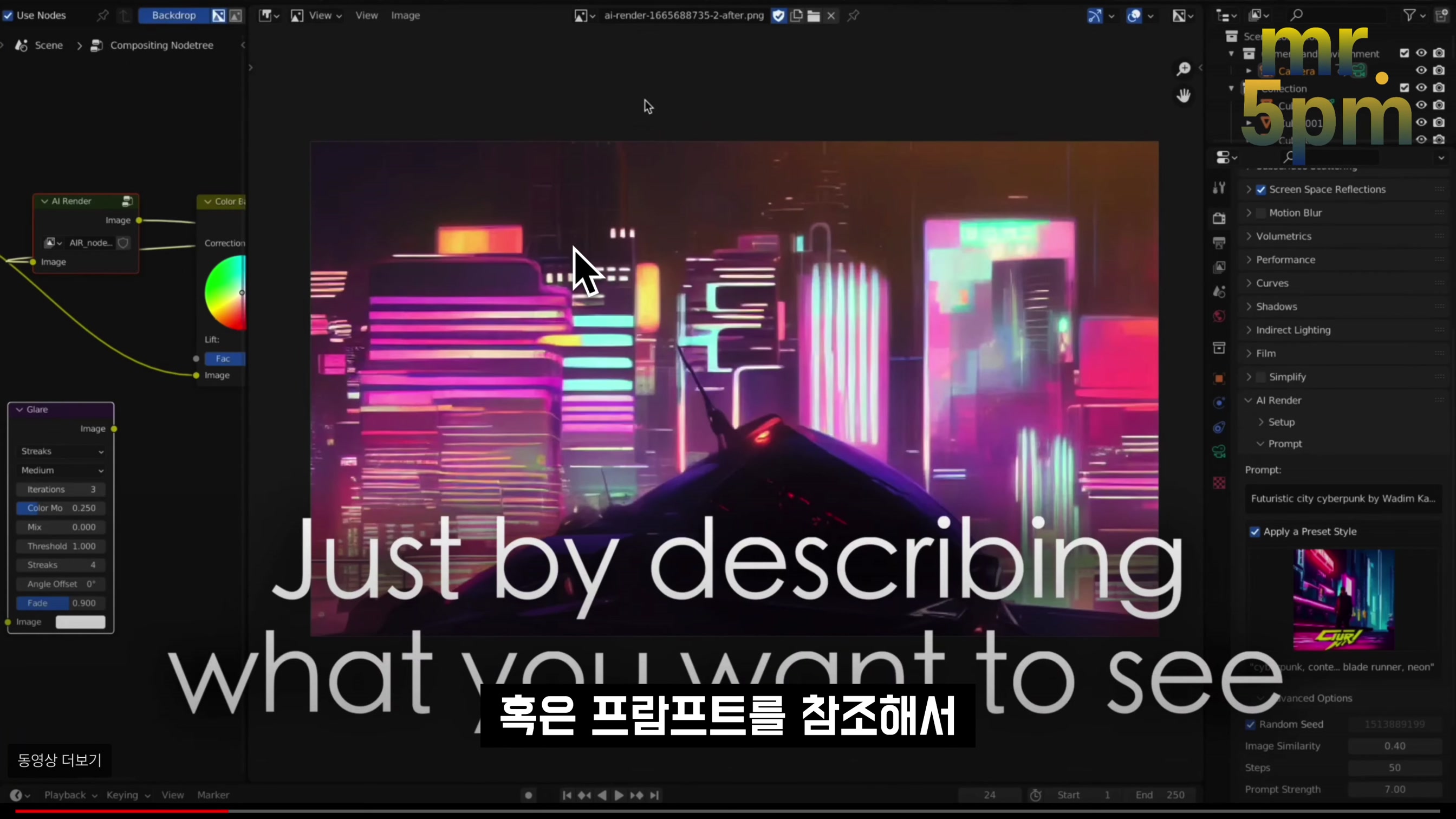Unlink the image with the X icon
The height and width of the screenshot is (819, 1456).
(x=831, y=16)
